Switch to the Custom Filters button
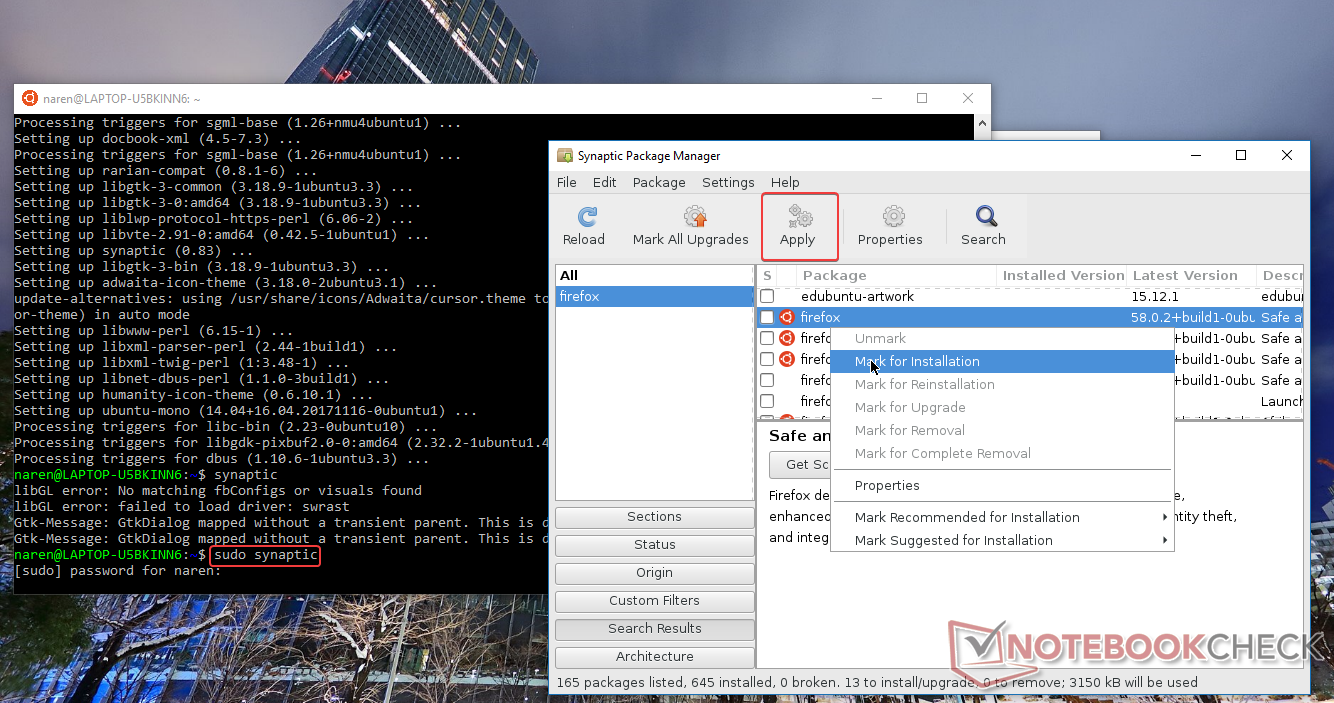1334x703 pixels. pyautogui.click(x=655, y=601)
